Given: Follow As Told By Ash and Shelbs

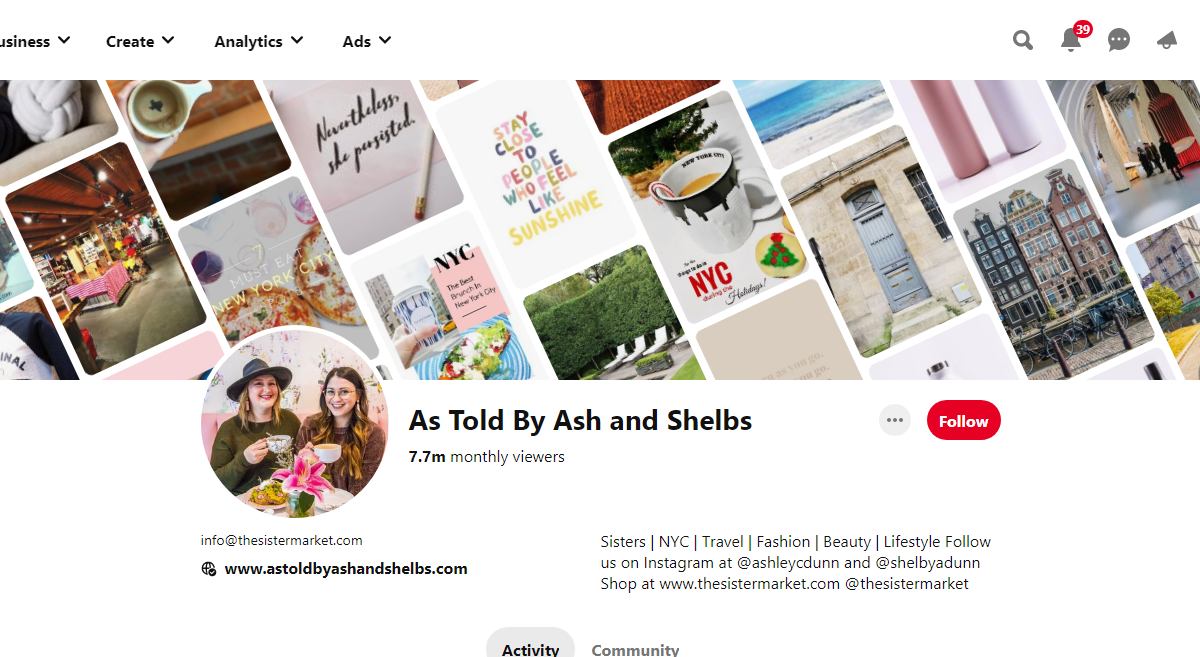Looking at the screenshot, I should (963, 421).
